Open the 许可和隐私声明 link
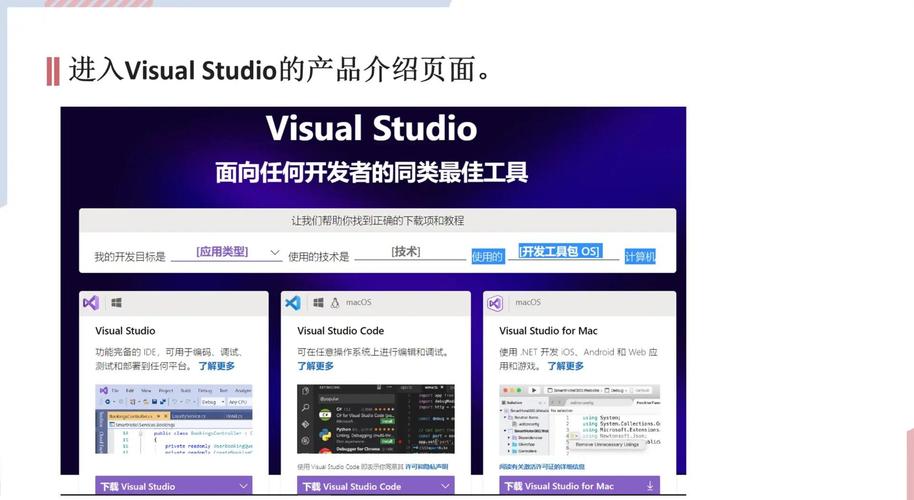914x500 pixels. (x=427, y=467)
